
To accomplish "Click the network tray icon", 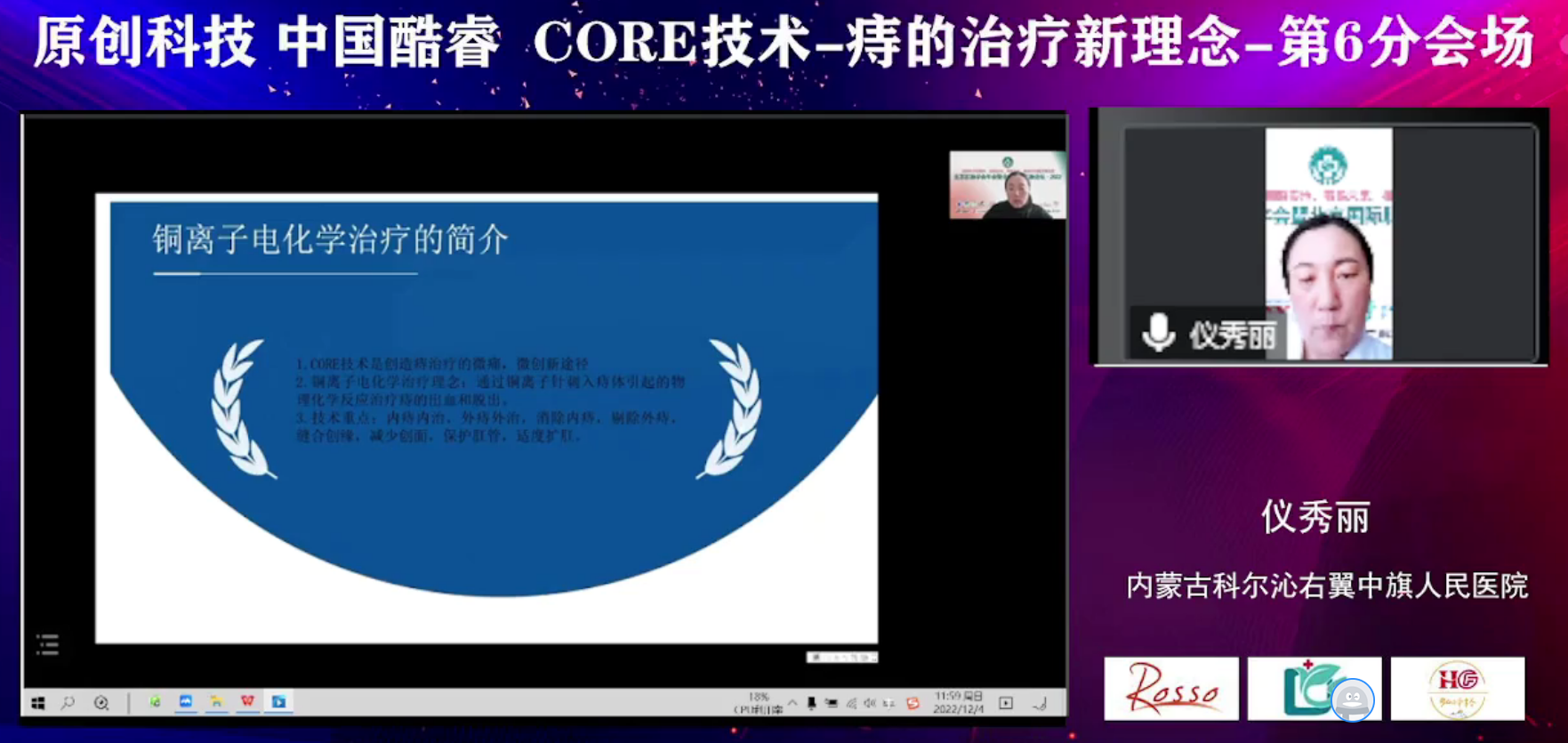I will click(851, 703).
